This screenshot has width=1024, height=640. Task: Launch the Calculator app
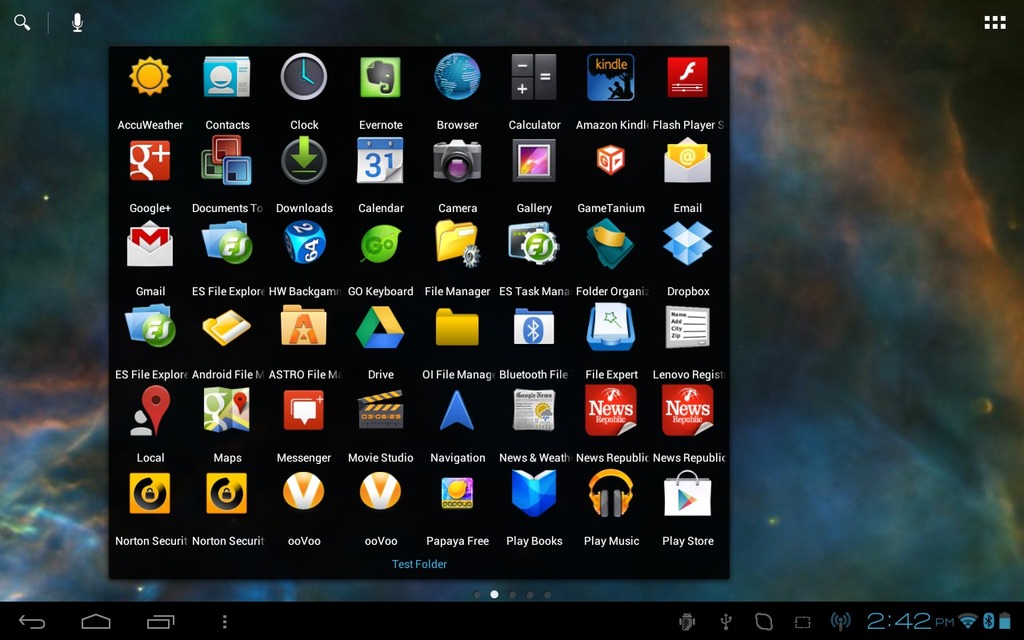point(534,78)
